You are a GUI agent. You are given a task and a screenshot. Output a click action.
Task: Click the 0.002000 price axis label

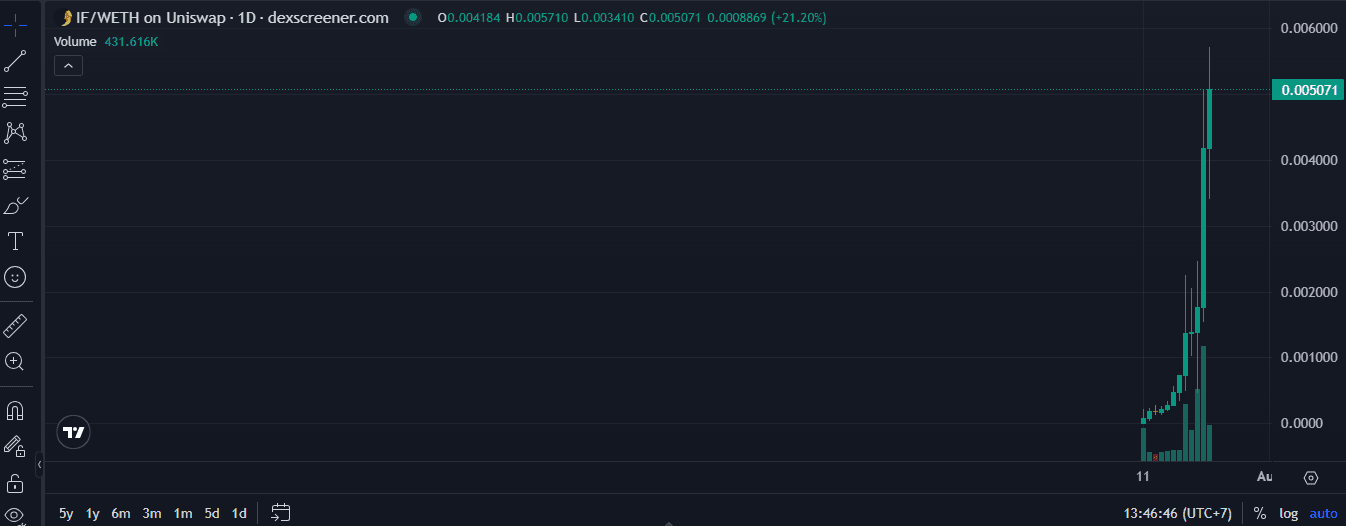coord(1309,292)
